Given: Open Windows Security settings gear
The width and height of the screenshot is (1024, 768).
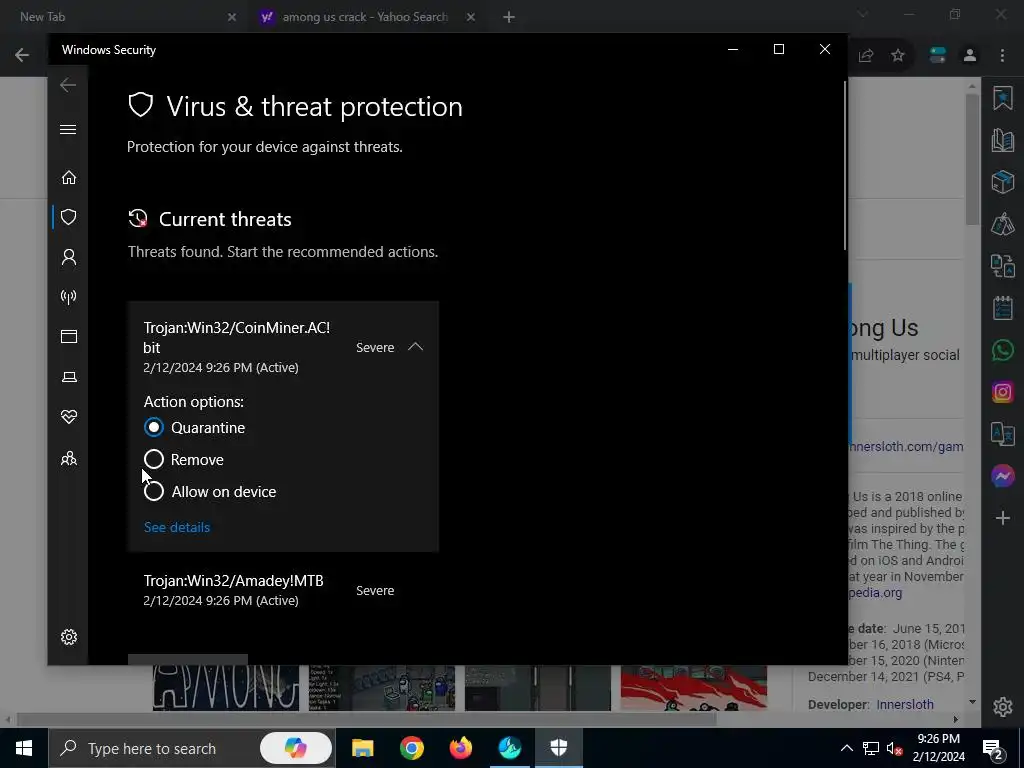Looking at the screenshot, I should click(69, 637).
